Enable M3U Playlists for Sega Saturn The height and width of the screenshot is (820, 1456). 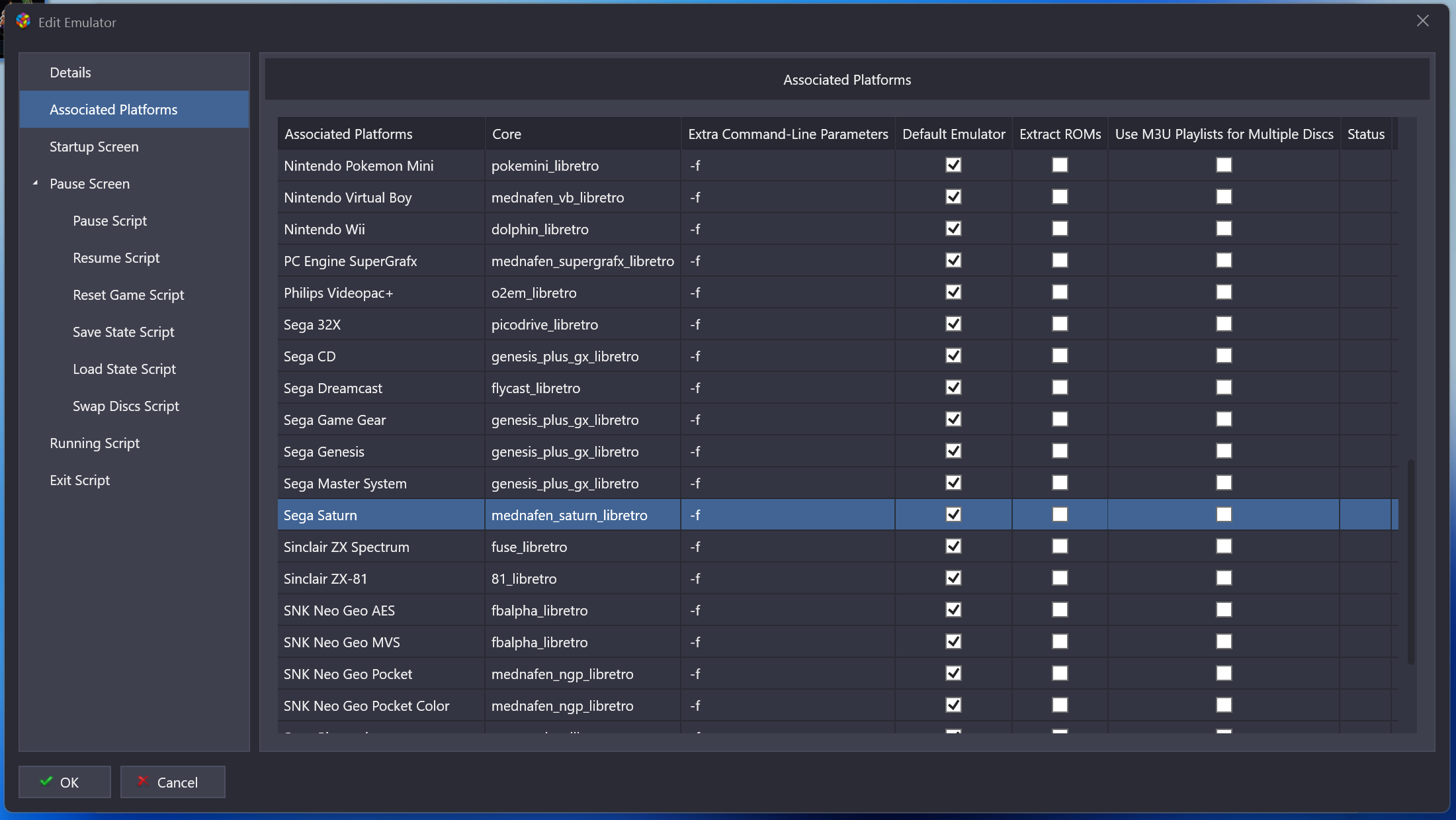1224,514
